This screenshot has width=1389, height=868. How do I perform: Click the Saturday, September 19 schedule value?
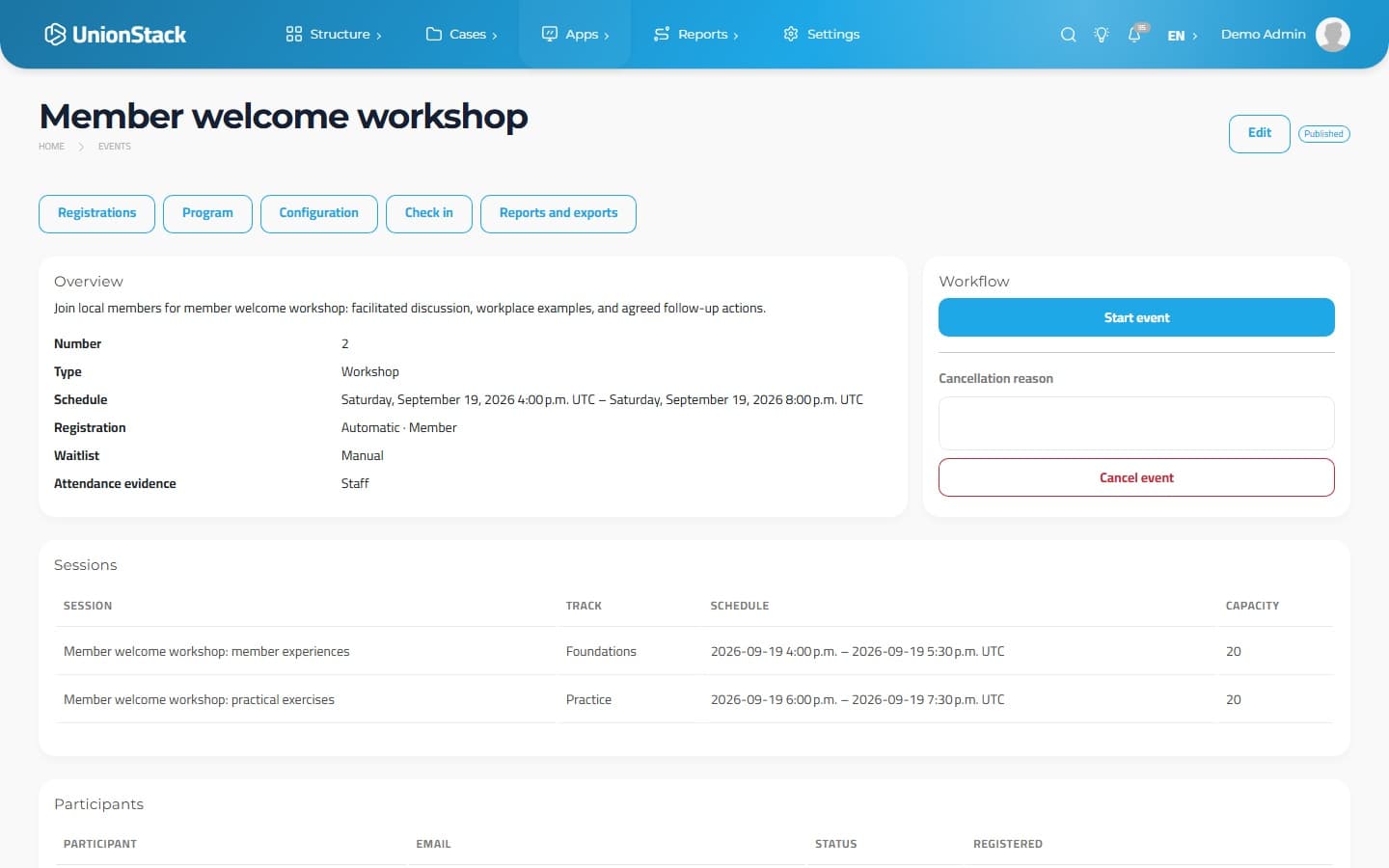click(x=602, y=399)
